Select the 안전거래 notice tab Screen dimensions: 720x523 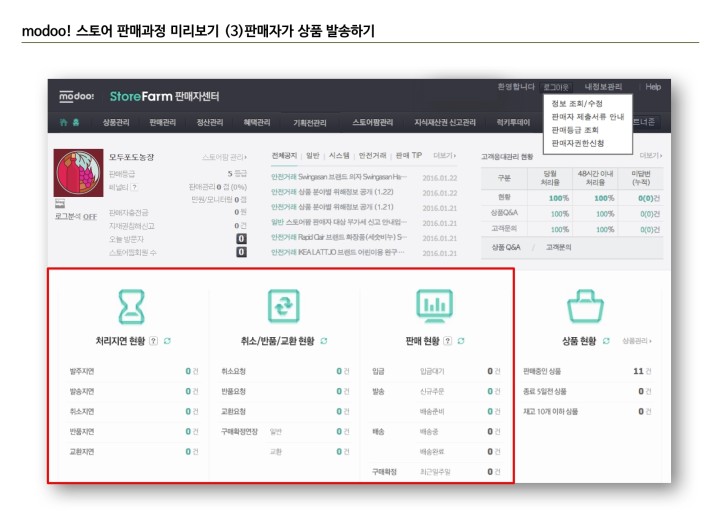(372, 156)
